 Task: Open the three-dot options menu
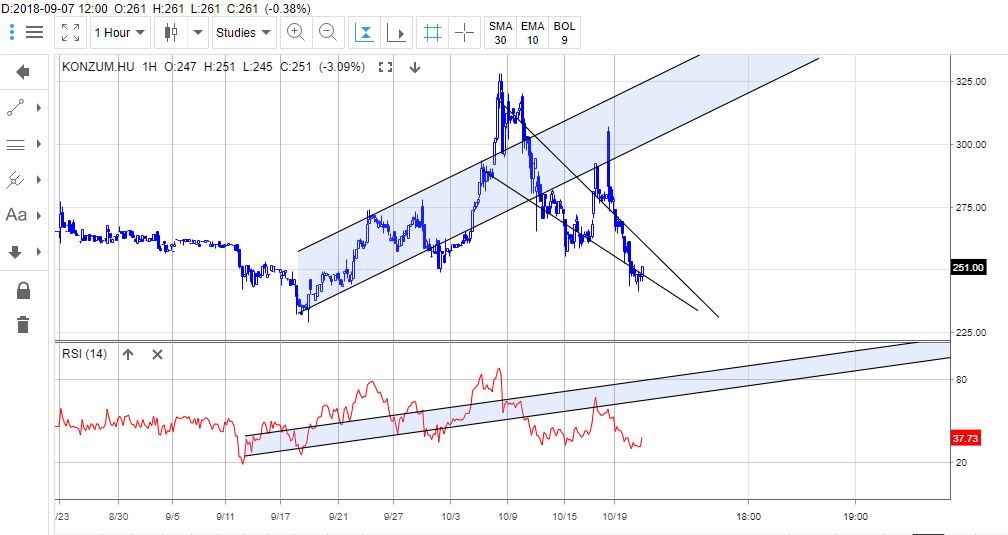12,32
